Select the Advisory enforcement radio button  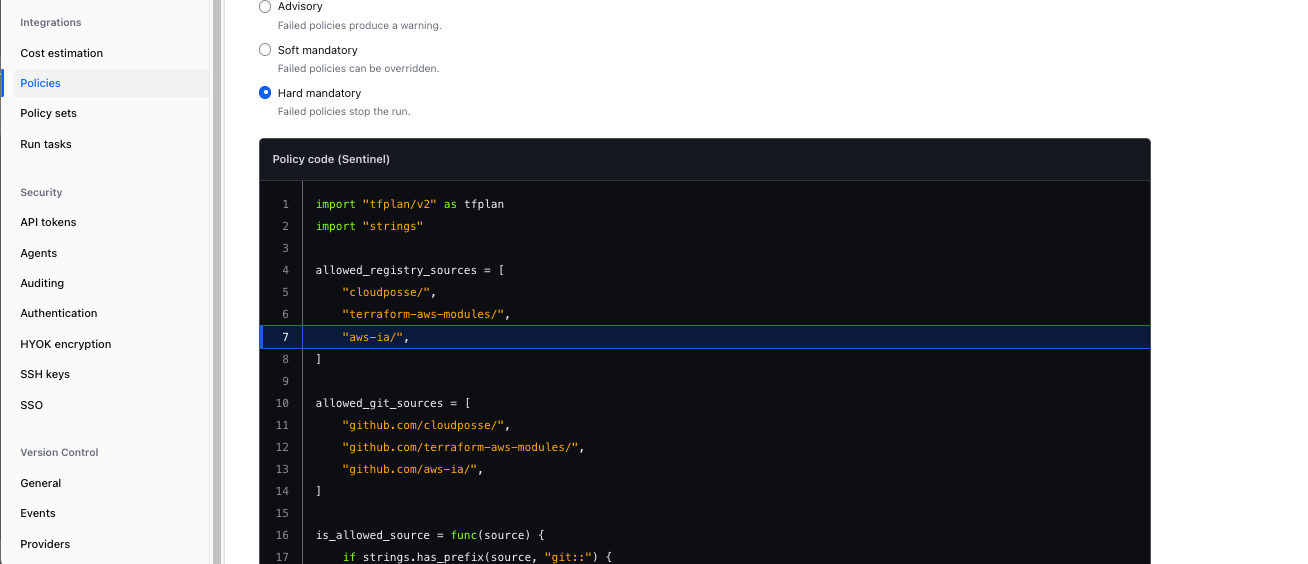click(265, 7)
